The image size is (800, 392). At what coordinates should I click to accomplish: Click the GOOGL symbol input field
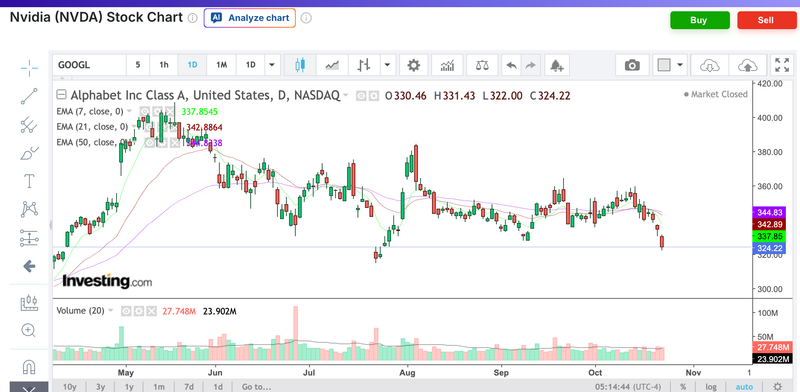click(x=89, y=65)
